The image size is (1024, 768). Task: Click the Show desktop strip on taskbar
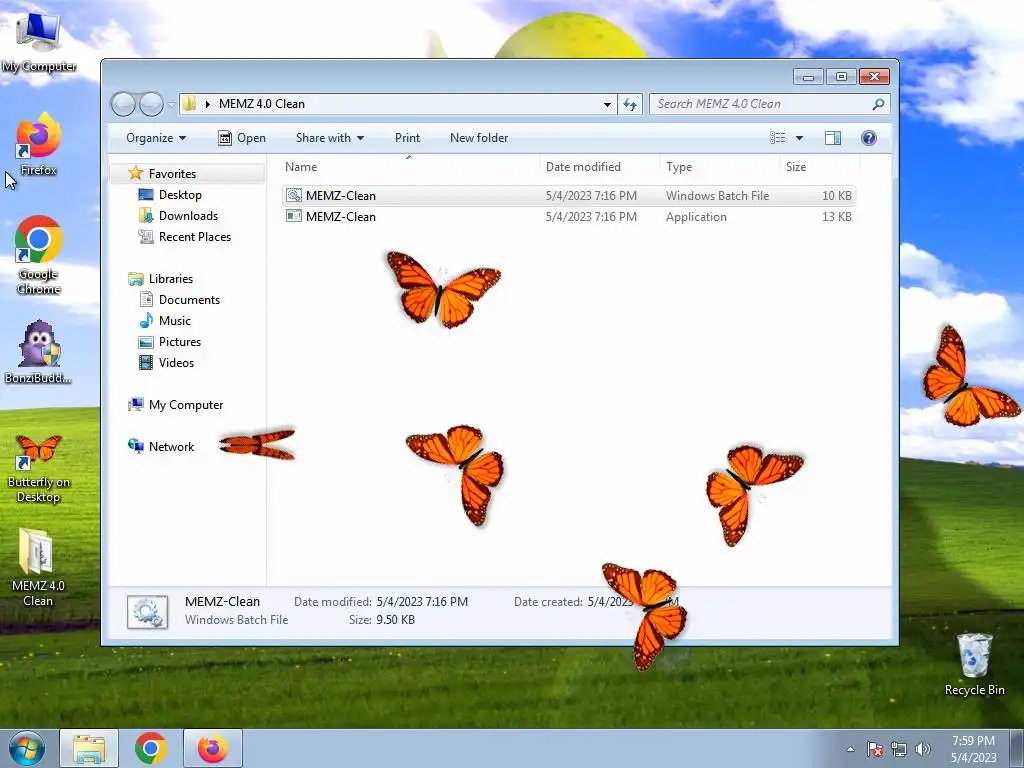point(1017,748)
